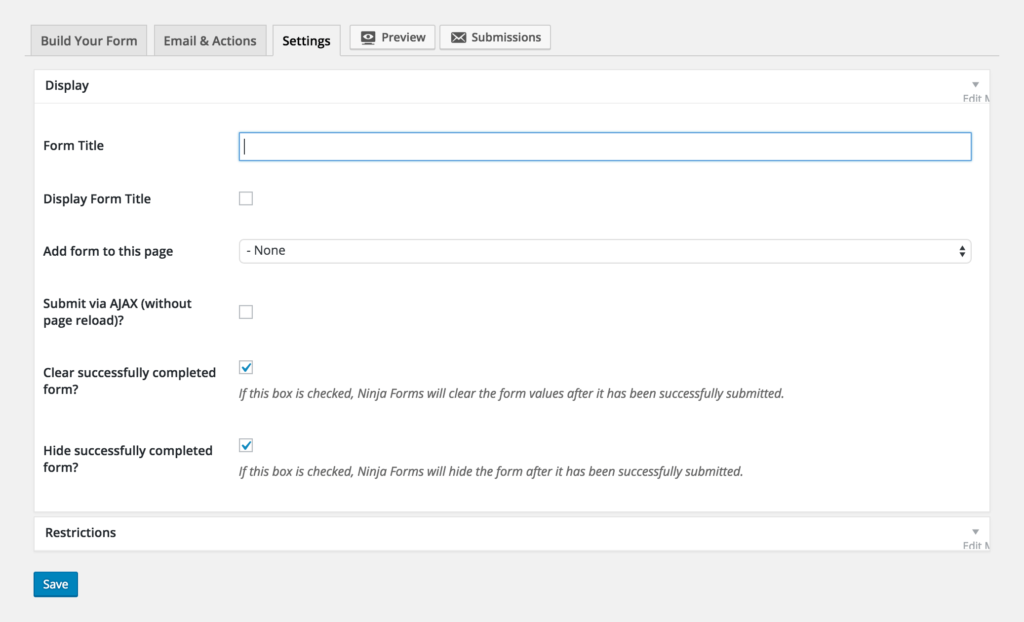The image size is (1024, 622).
Task: Focus the Form Title text field
Action: pyautogui.click(x=604, y=146)
